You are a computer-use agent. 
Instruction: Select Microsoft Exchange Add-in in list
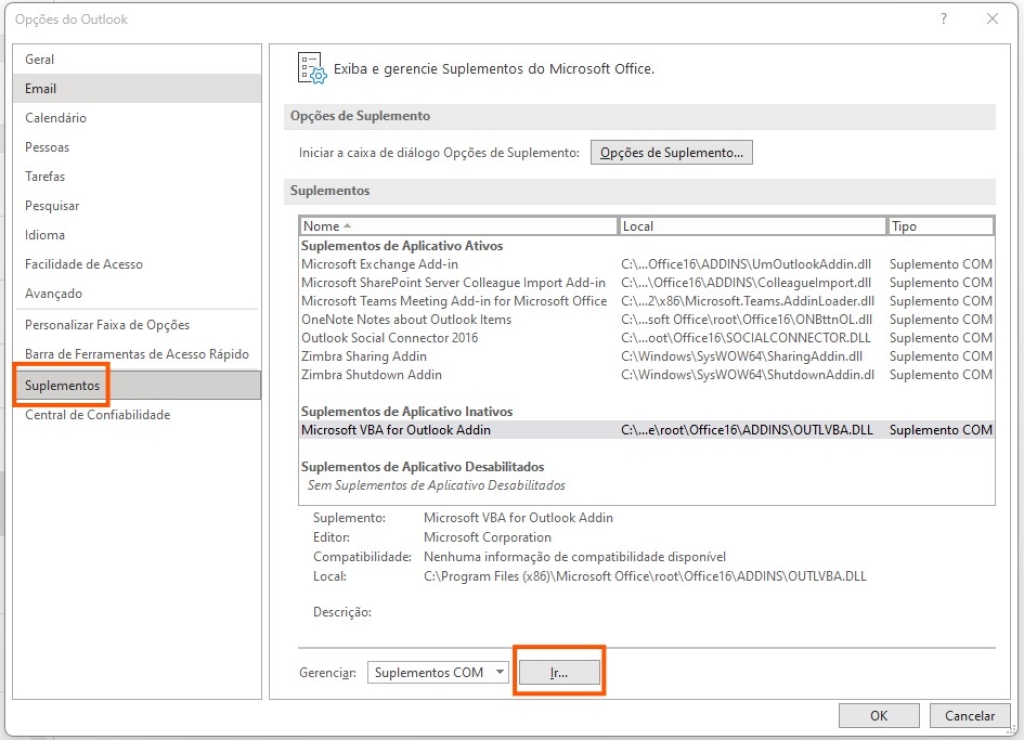click(380, 264)
